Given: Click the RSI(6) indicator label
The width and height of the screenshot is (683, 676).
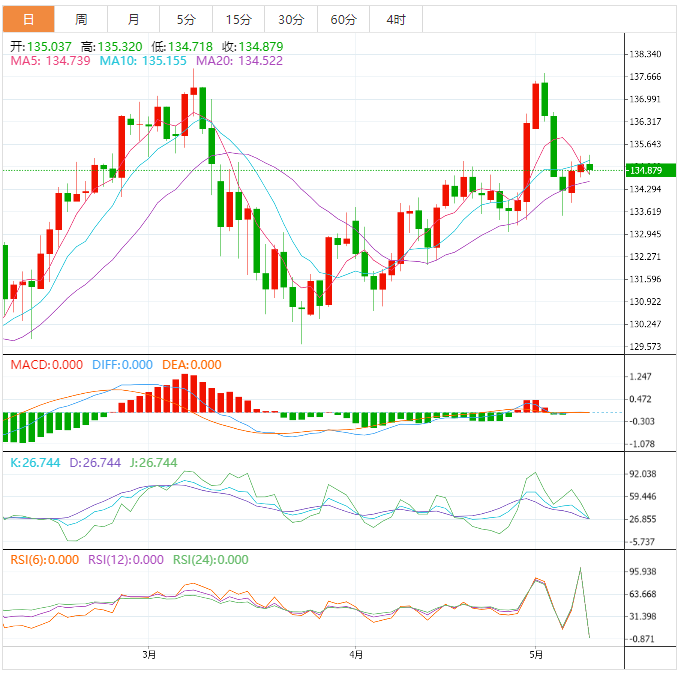Looking at the screenshot, I should (x=44, y=560).
